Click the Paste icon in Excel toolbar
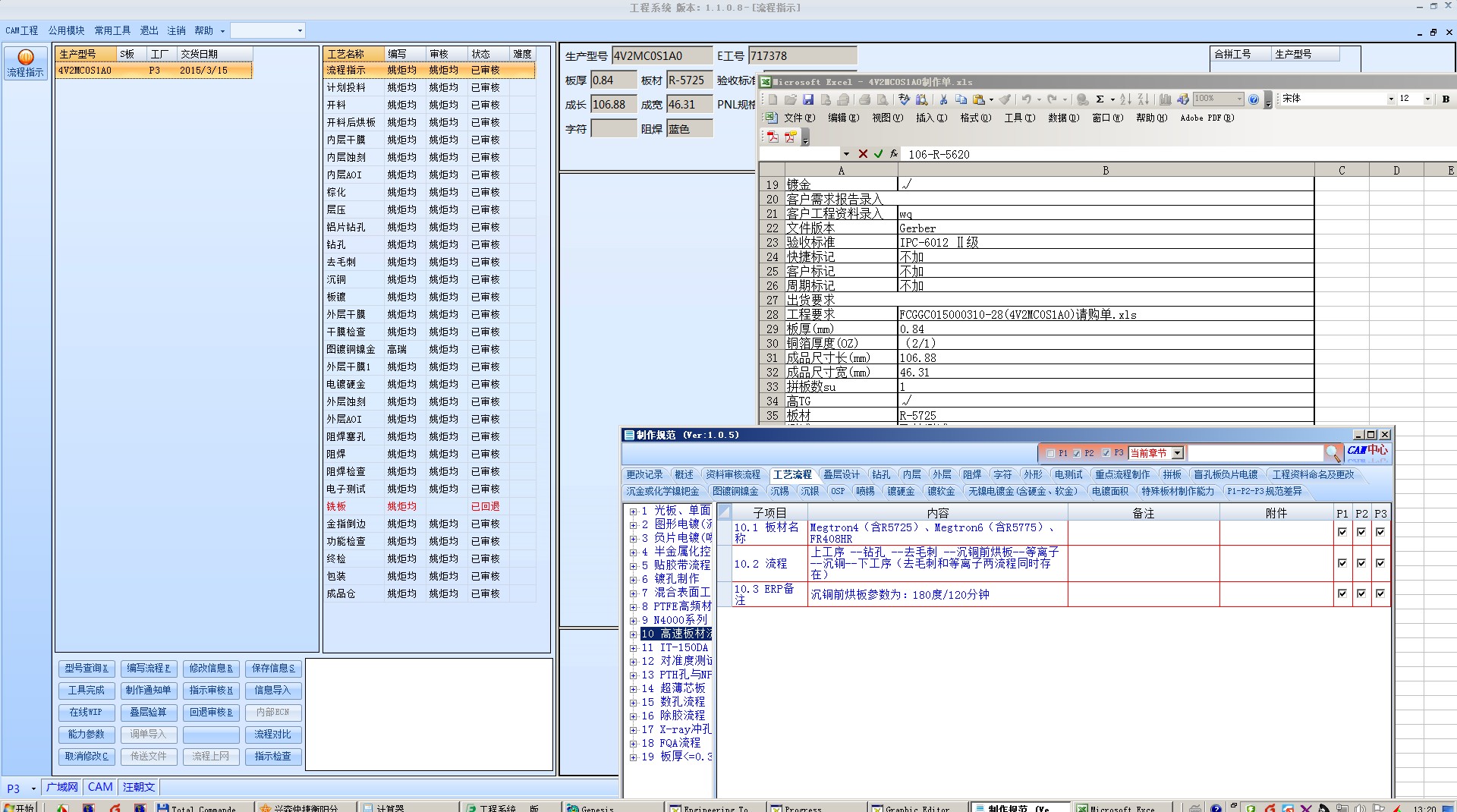 pos(979,99)
